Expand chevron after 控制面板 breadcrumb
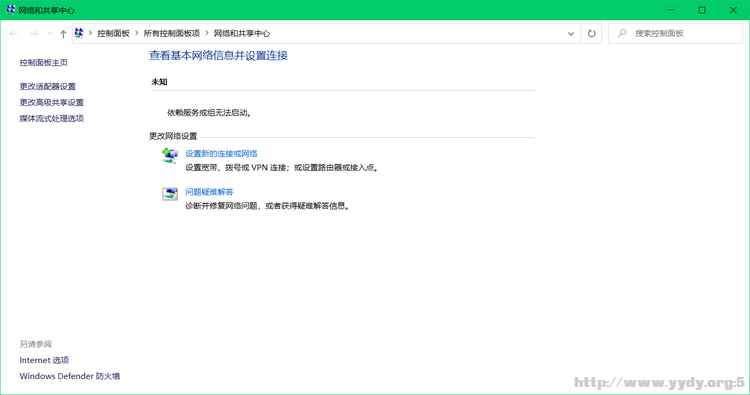Viewport: 750px width, 395px height. [137, 33]
